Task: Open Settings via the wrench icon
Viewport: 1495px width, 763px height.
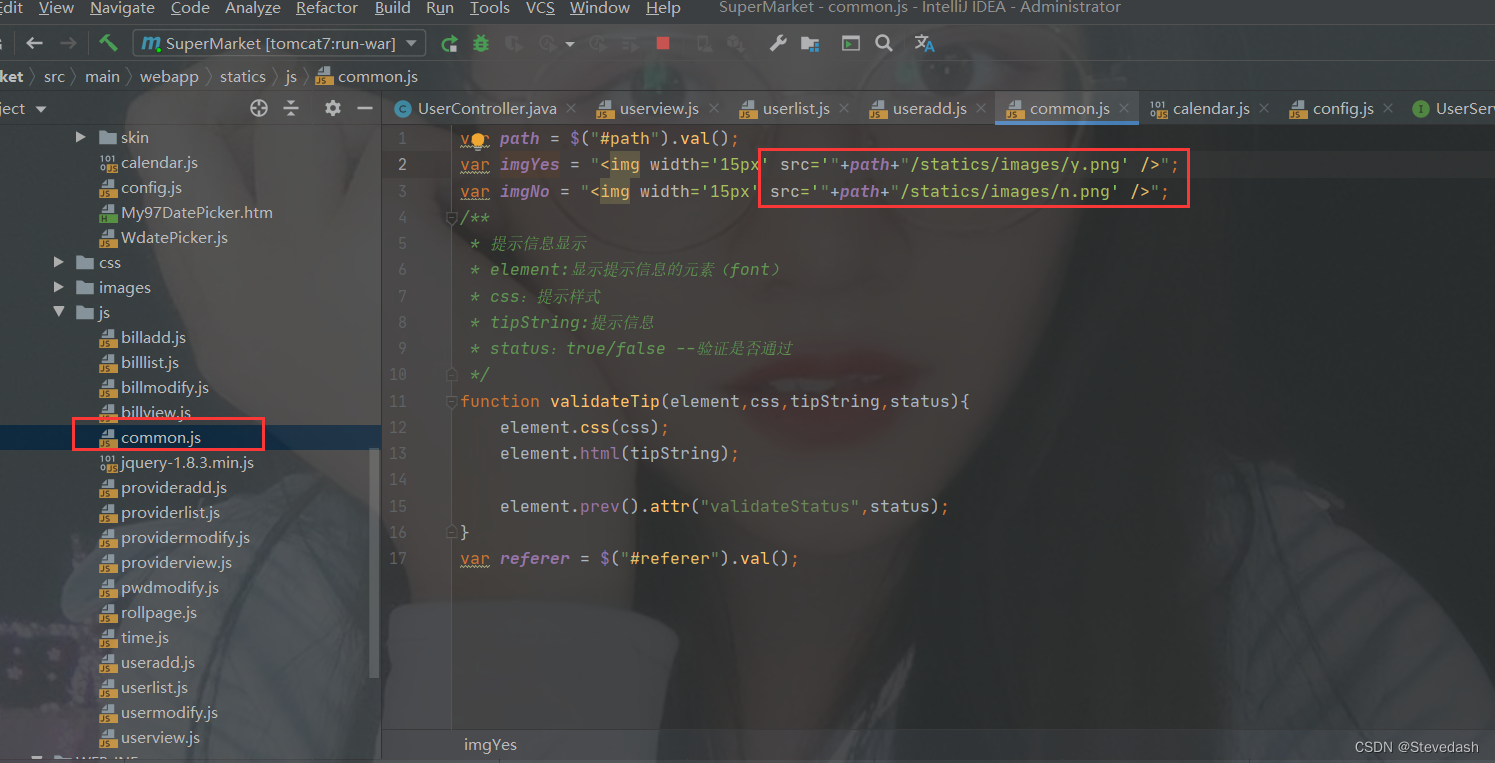Action: click(777, 43)
